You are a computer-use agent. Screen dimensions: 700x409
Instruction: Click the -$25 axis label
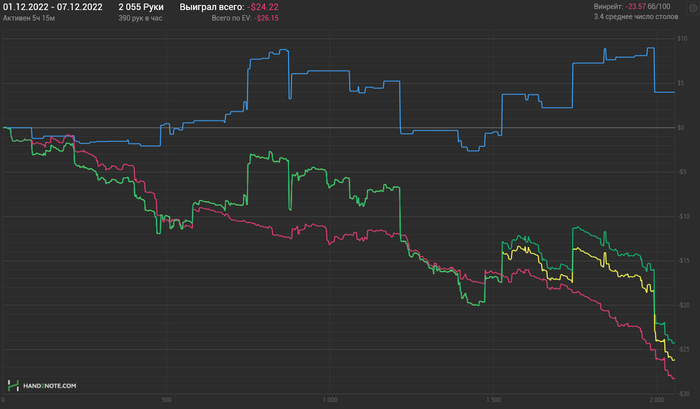[683, 350]
